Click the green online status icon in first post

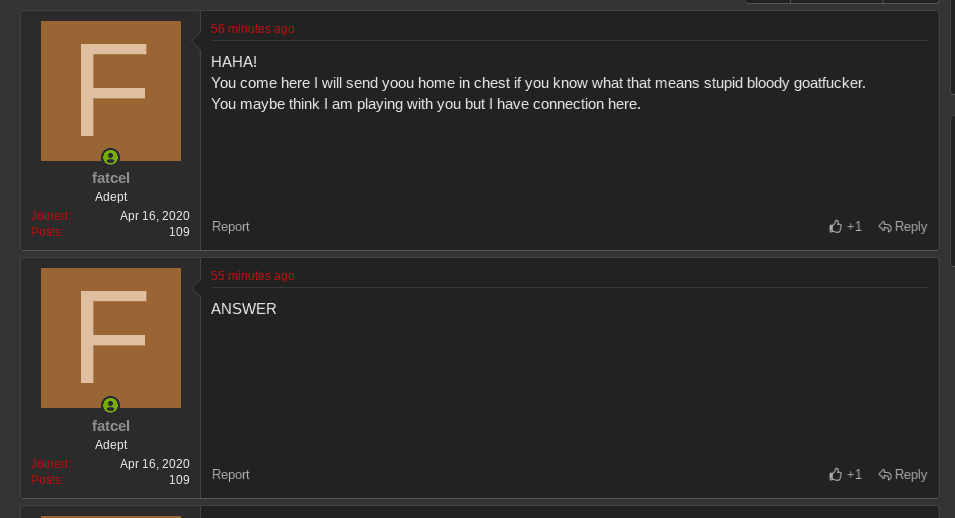111,157
